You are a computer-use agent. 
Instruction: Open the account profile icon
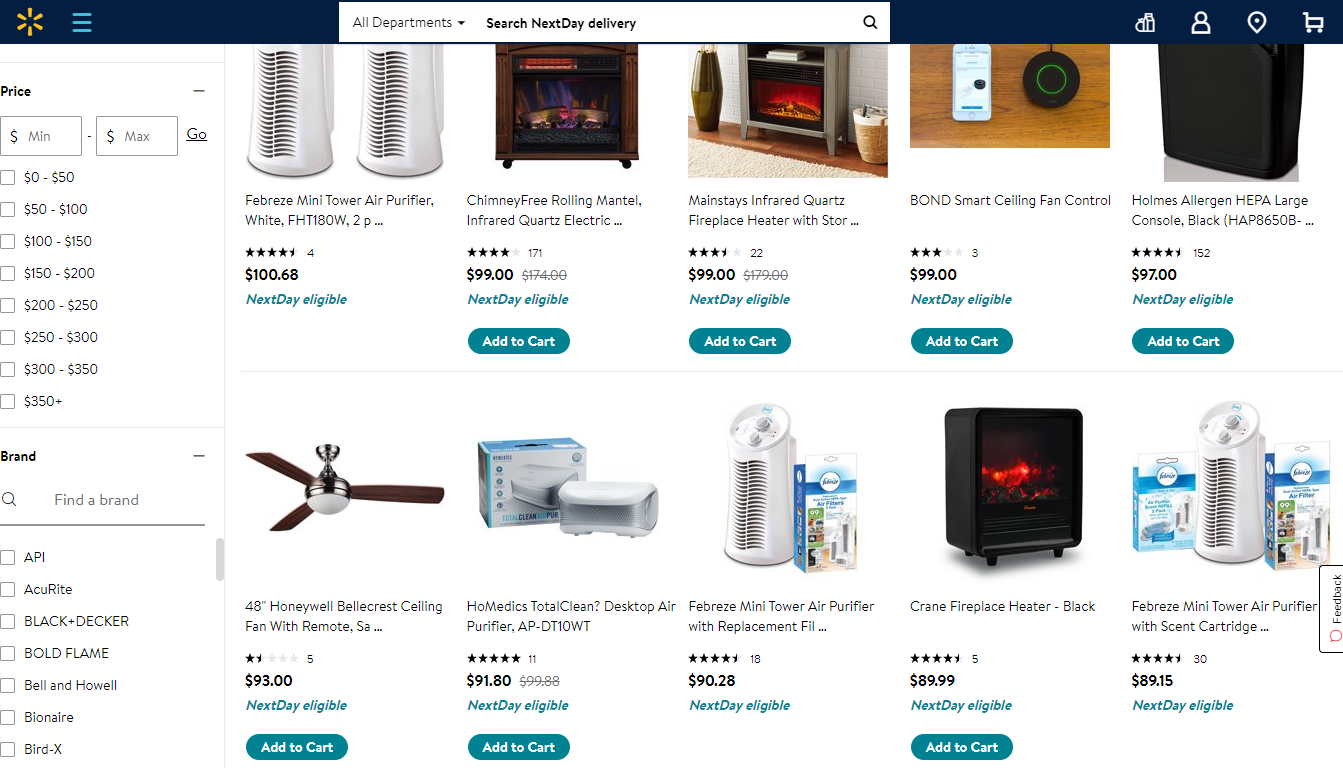tap(1201, 22)
